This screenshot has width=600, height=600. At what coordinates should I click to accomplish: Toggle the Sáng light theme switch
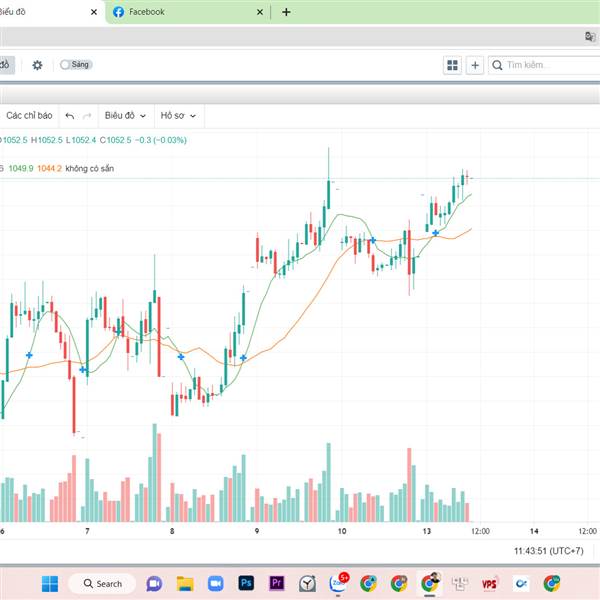(76, 65)
